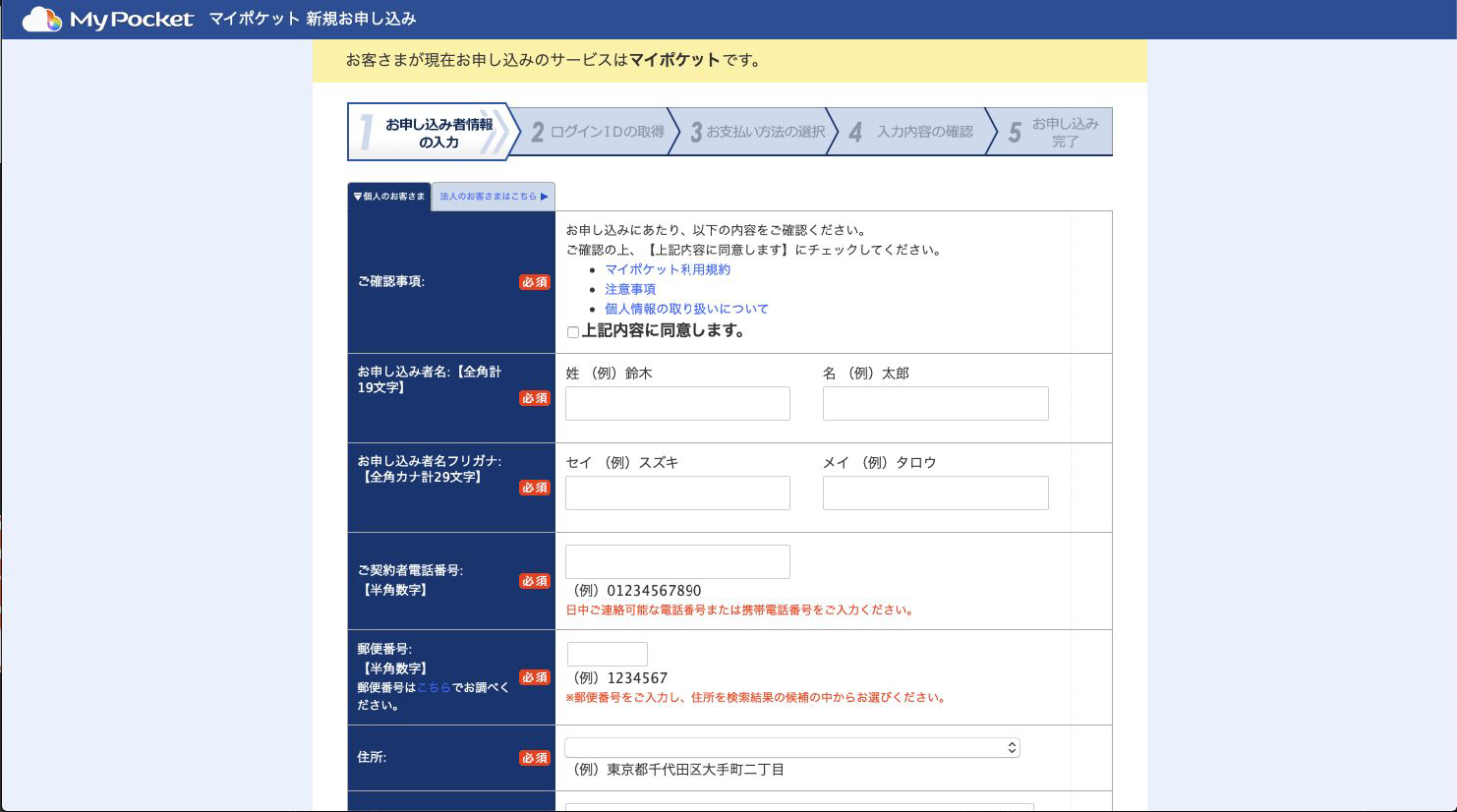Open 個人情報の取り扱いについて link
1457x812 pixels.
click(x=686, y=309)
